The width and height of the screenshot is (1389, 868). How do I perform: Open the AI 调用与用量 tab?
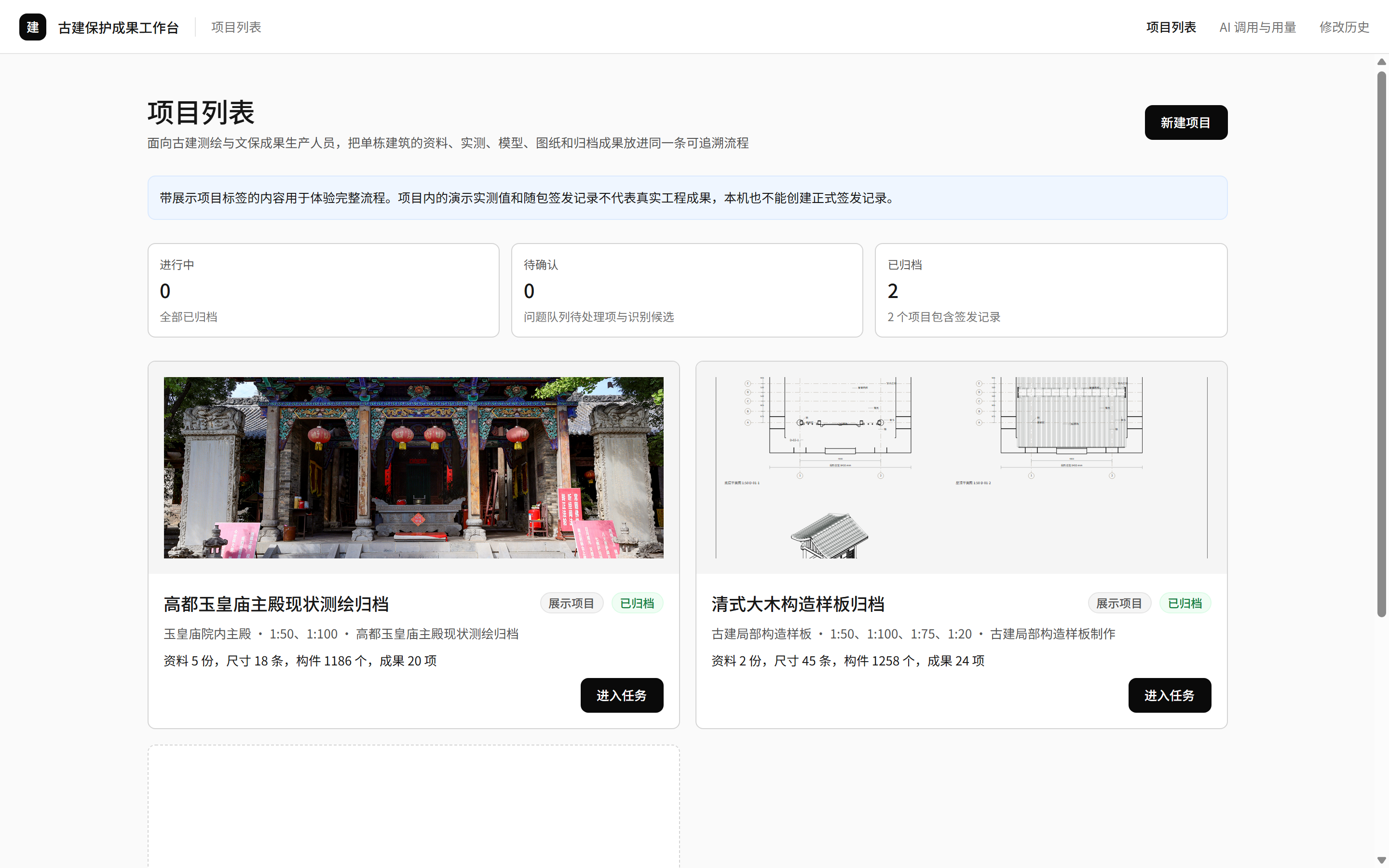pos(1257,27)
